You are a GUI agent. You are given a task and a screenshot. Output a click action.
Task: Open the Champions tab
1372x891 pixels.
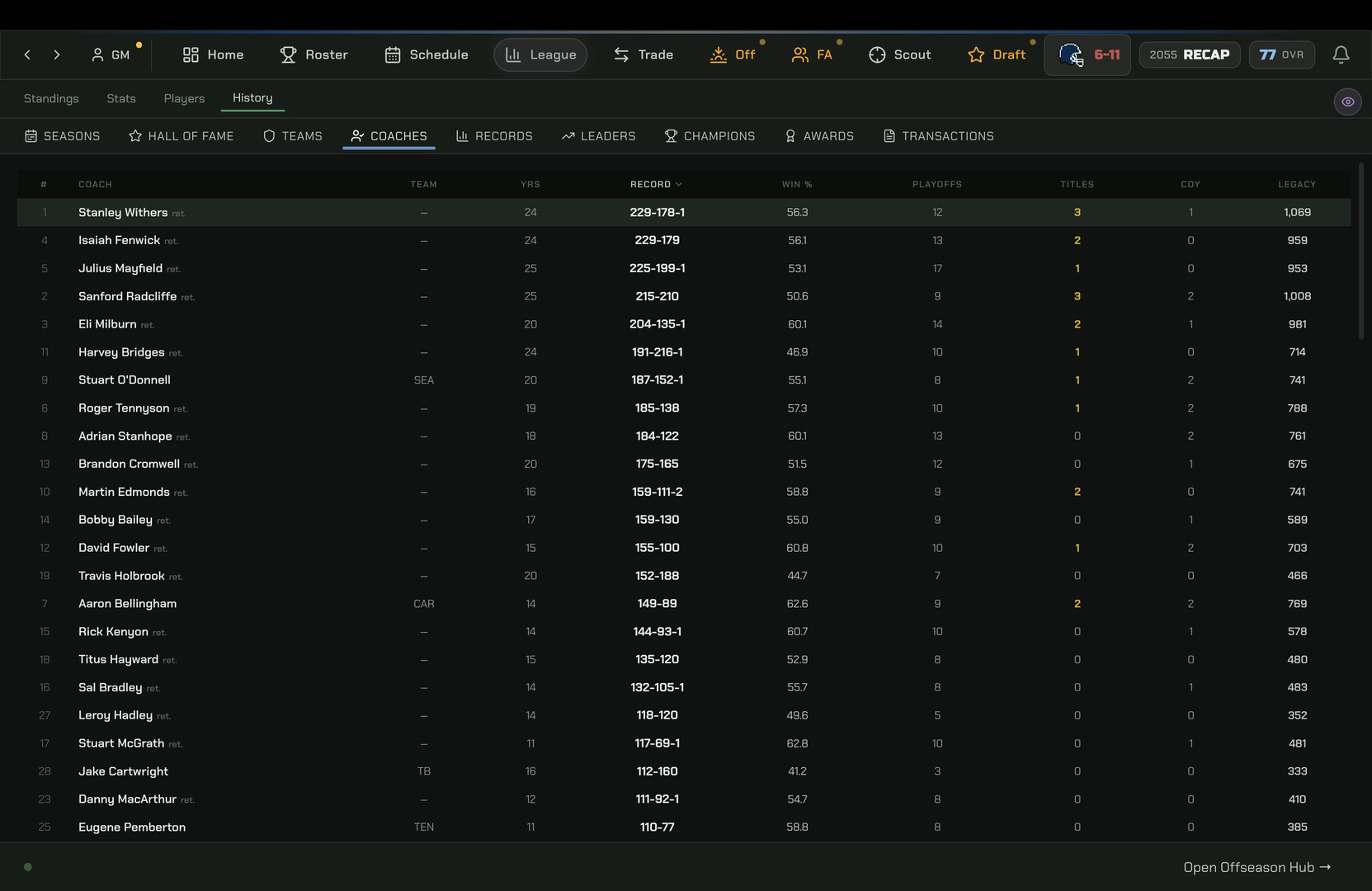(710, 136)
